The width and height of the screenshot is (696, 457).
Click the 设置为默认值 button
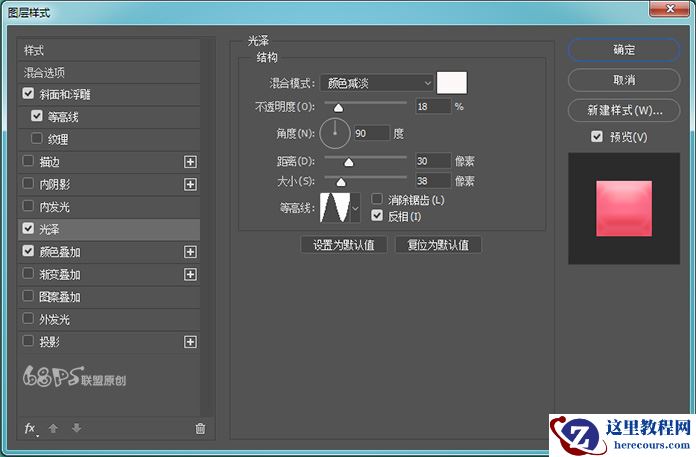(x=344, y=245)
